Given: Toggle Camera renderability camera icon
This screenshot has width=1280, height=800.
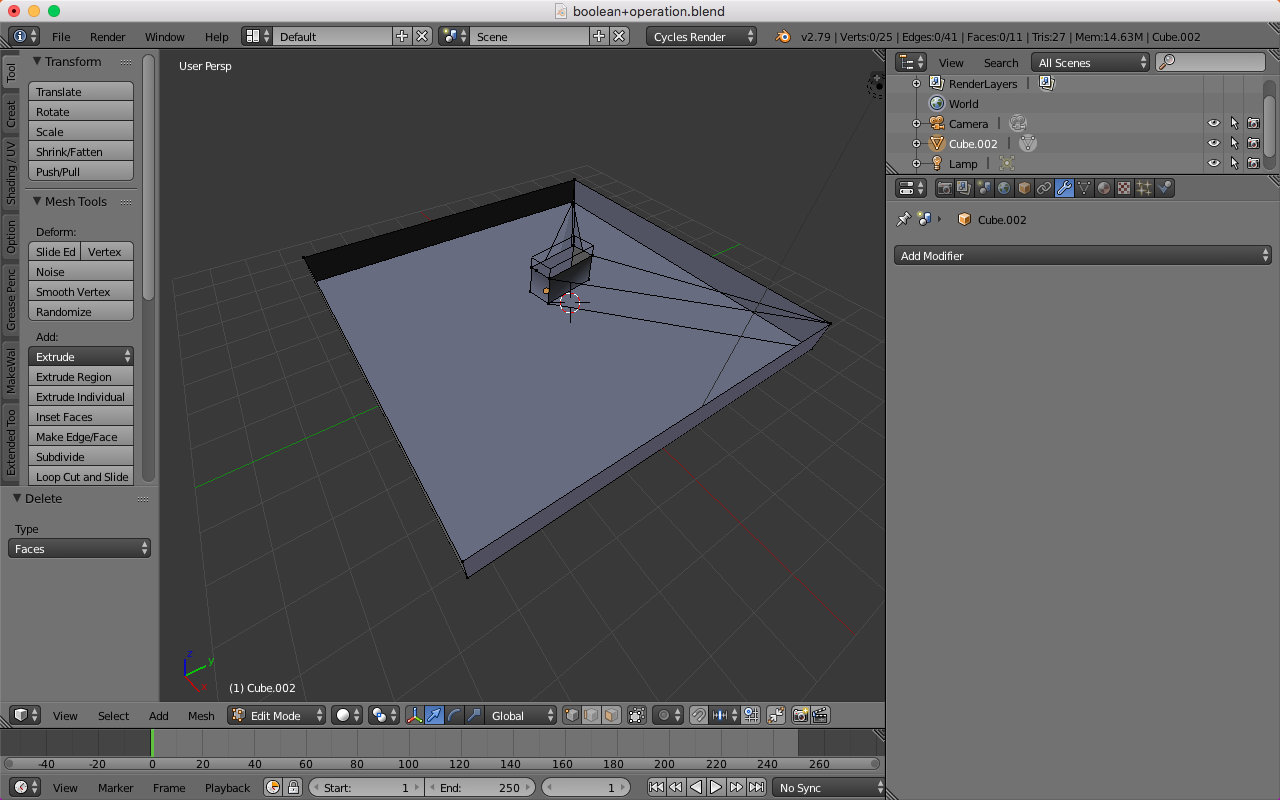Looking at the screenshot, I should [x=1253, y=123].
